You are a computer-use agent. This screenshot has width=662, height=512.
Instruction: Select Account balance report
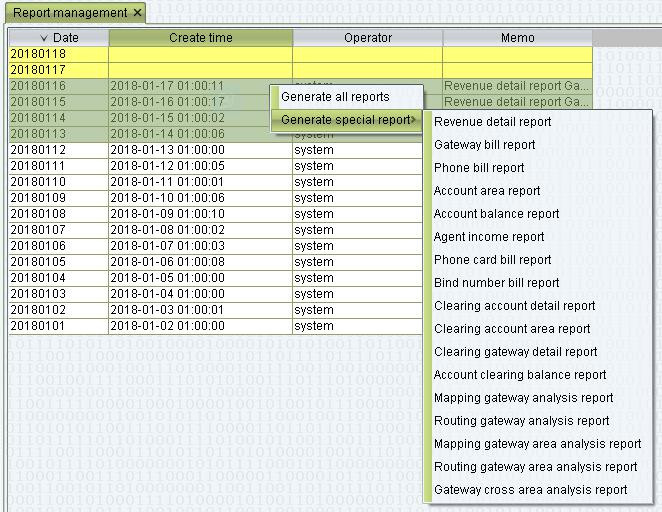click(496, 214)
